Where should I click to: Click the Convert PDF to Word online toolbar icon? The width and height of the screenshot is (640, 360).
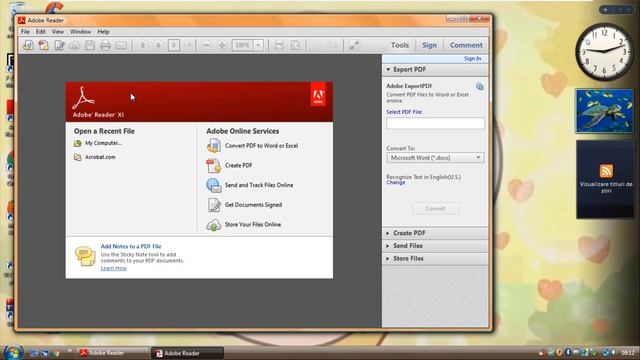click(x=28, y=45)
